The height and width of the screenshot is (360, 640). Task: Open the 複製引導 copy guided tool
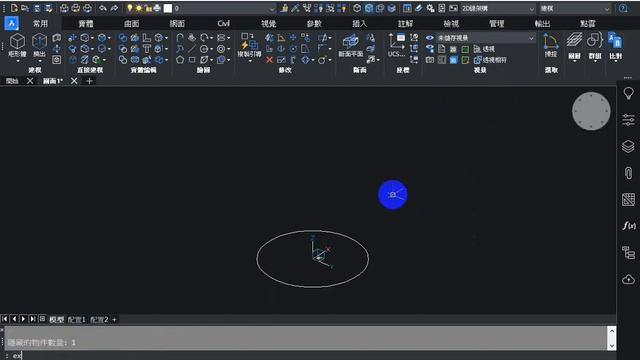pos(249,46)
